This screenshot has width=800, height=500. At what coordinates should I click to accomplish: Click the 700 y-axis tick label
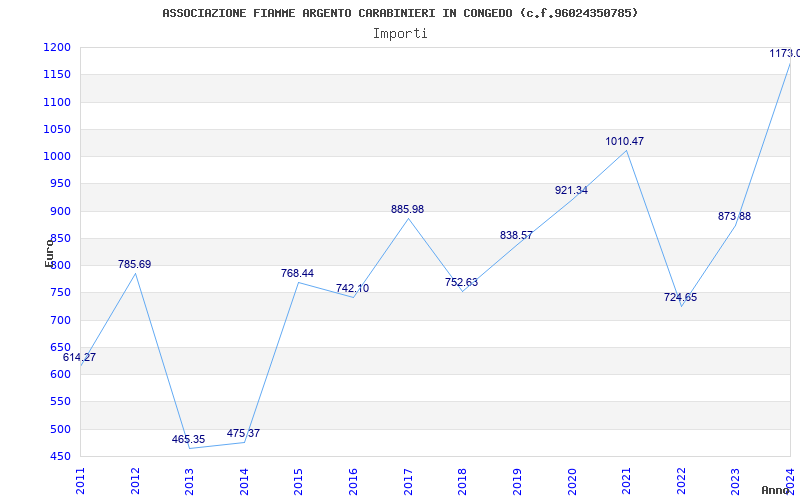(x=61, y=320)
